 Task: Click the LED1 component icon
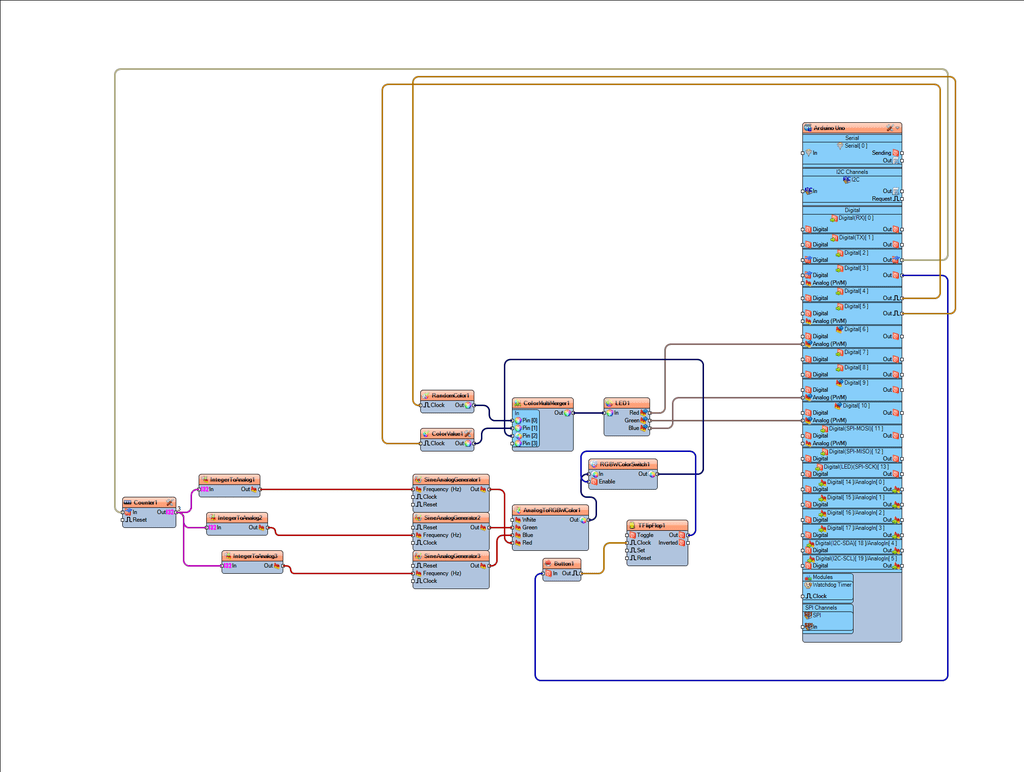(x=609, y=403)
